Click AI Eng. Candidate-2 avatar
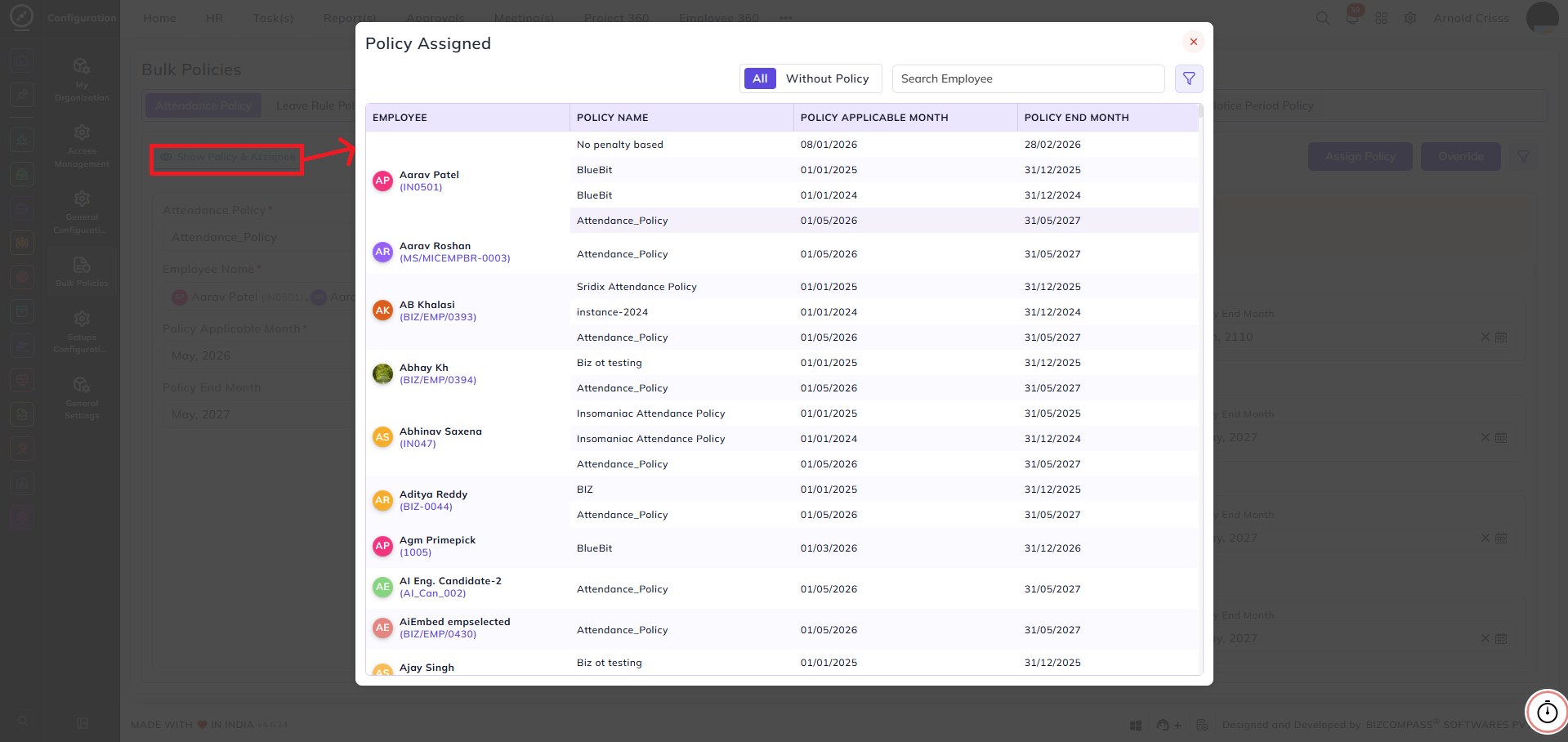Screen dimensions: 1568x742 [382, 587]
